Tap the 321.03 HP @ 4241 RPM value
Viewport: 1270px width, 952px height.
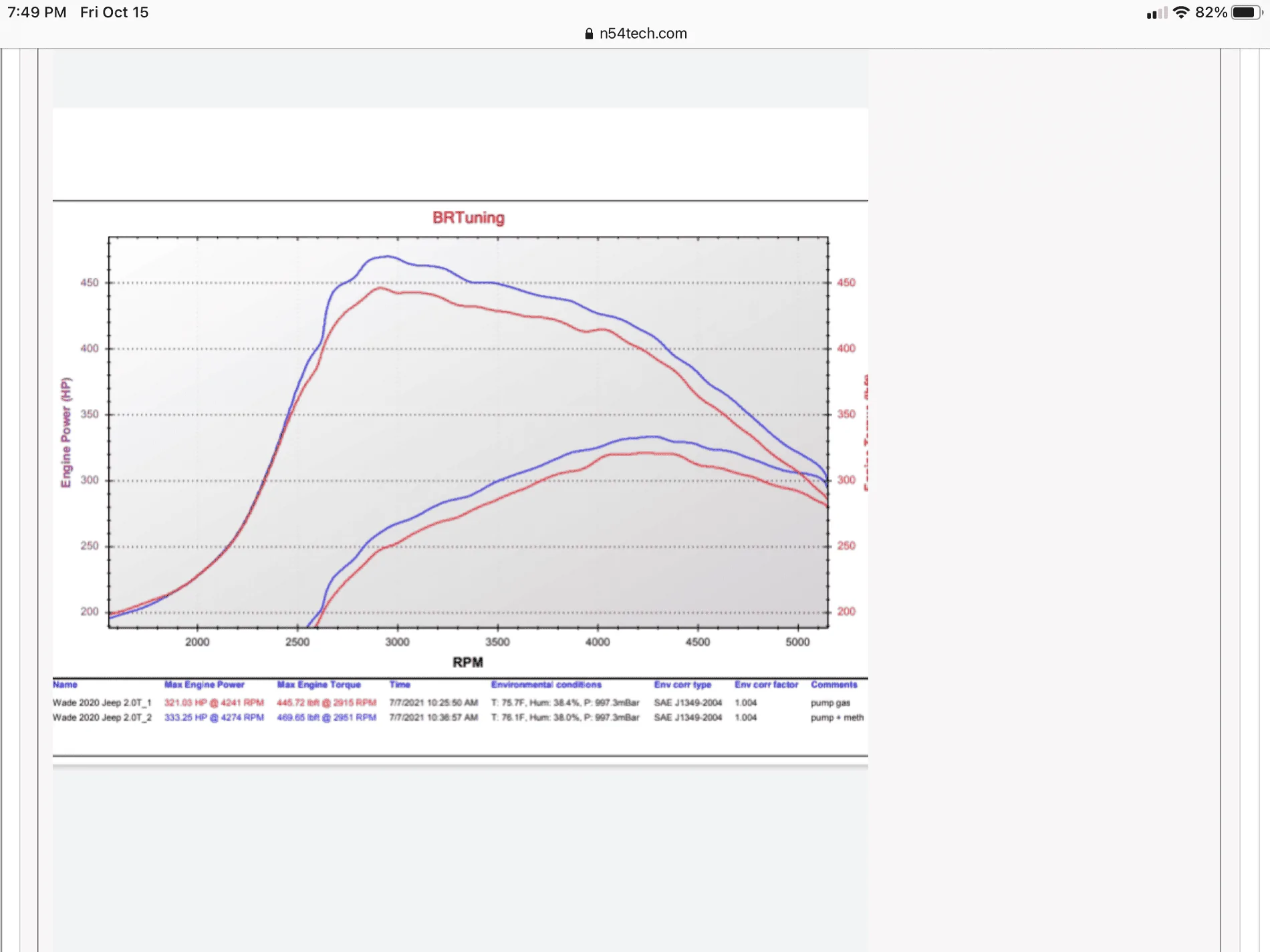[214, 703]
